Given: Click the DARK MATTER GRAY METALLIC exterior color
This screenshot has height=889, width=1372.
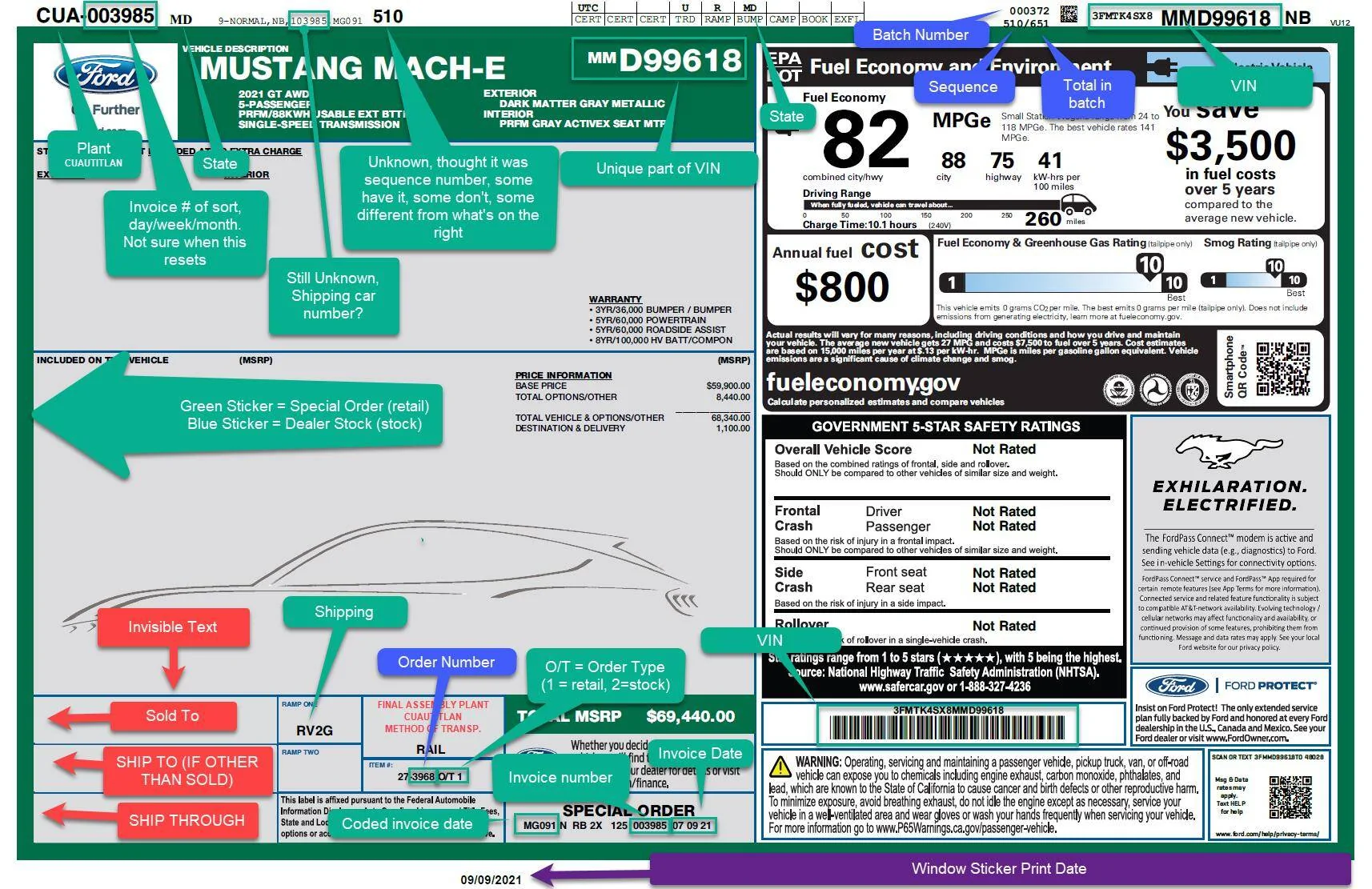Looking at the screenshot, I should pos(582,103).
